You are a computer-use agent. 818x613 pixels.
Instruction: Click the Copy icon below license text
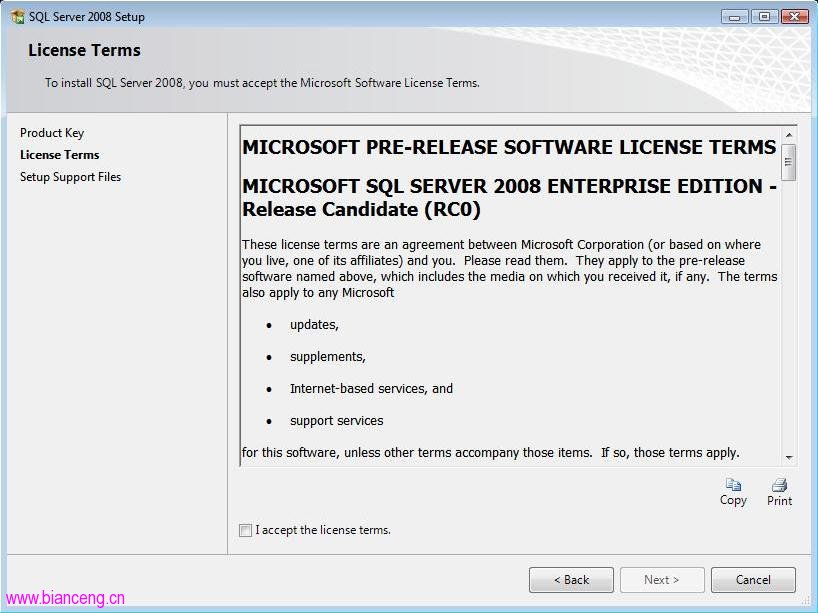[733, 485]
